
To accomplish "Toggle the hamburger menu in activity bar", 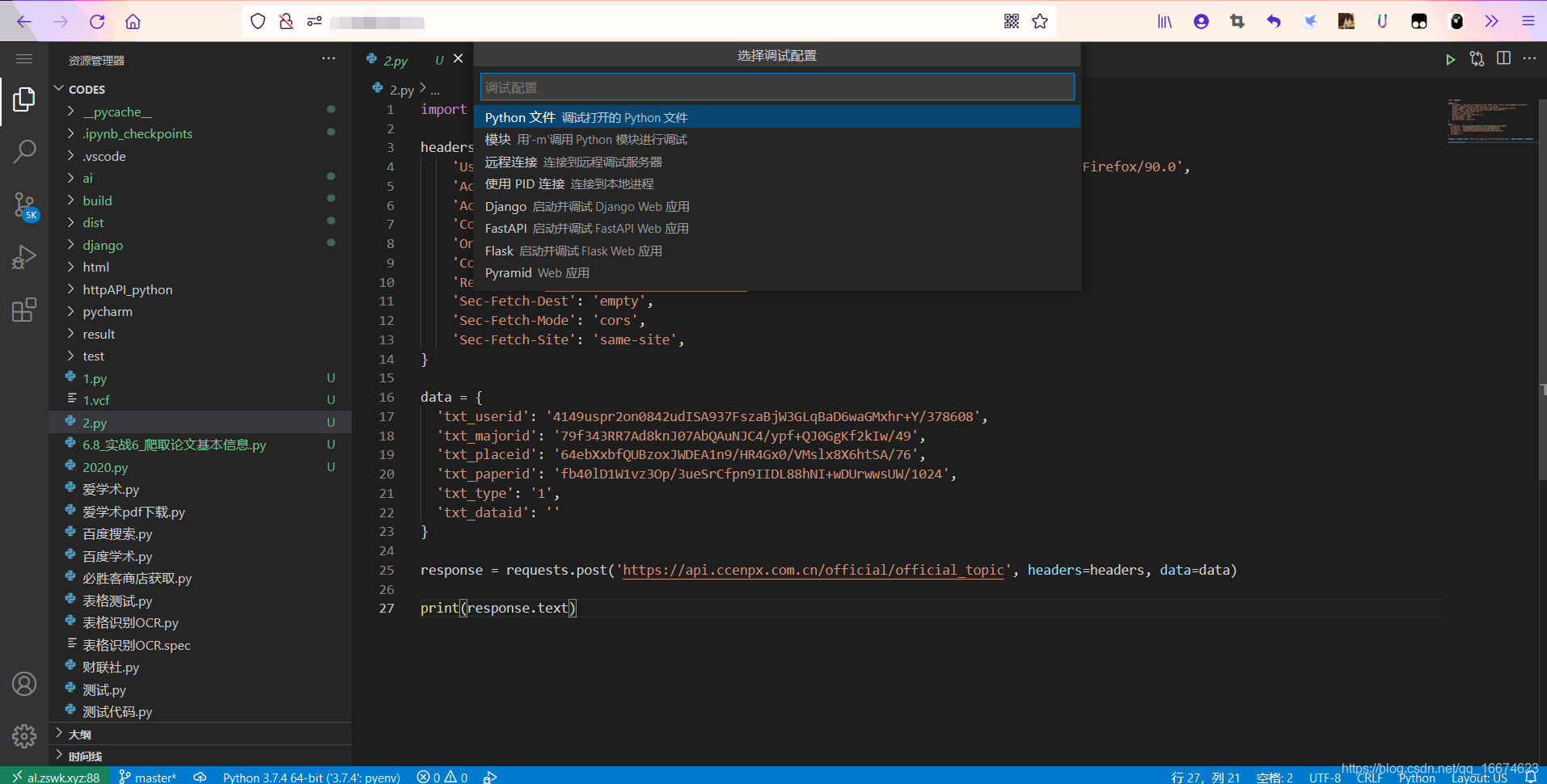I will (24, 59).
